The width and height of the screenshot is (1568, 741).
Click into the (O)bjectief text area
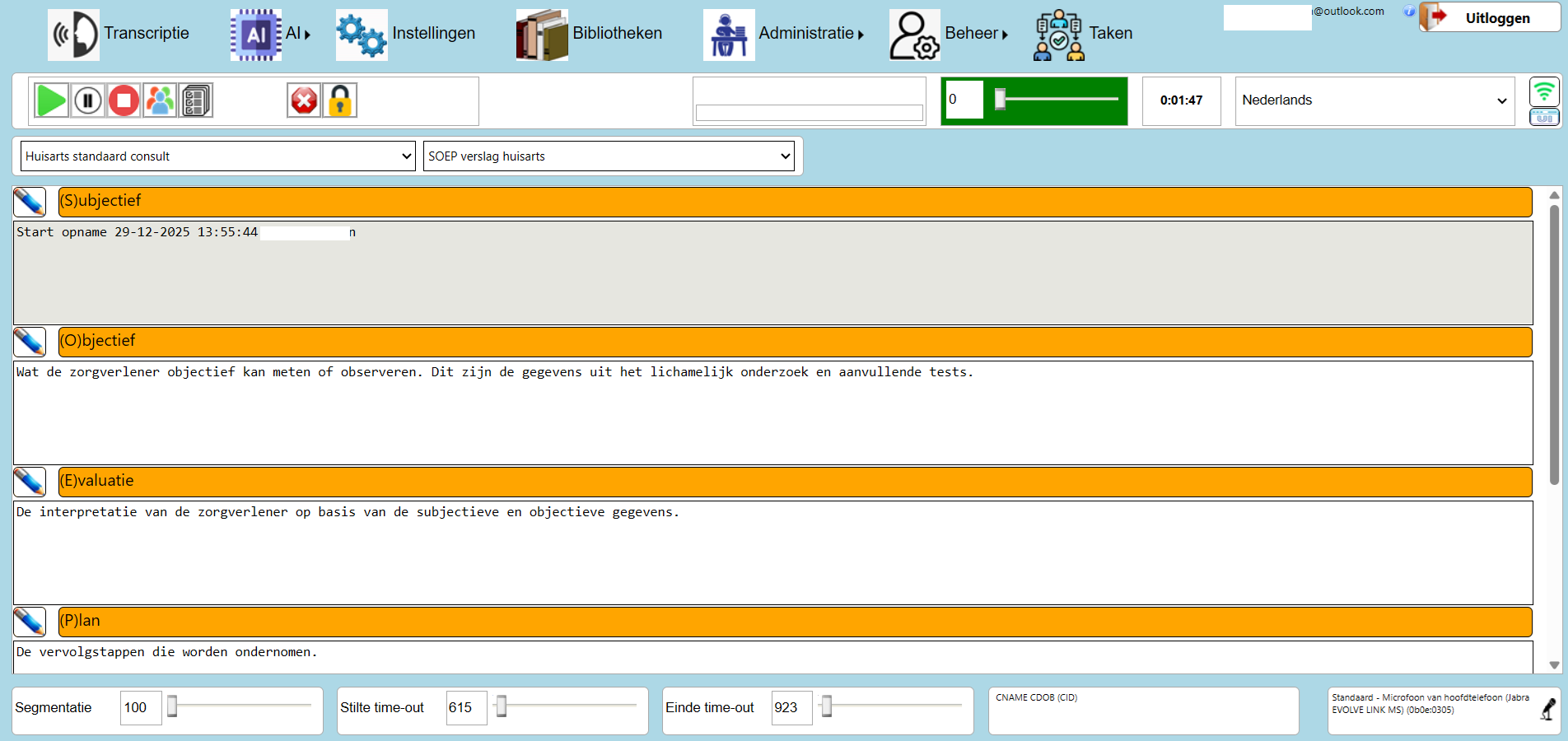coord(772,412)
